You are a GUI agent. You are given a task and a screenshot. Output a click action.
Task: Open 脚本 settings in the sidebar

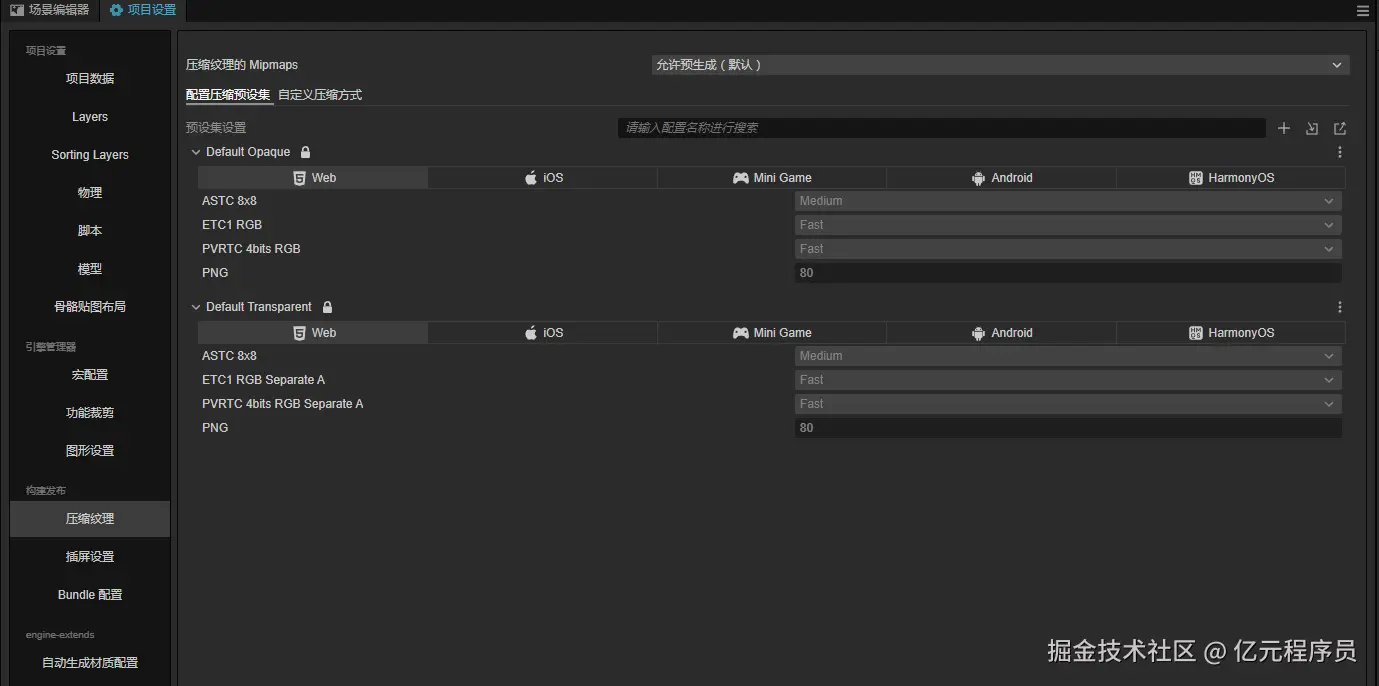pyautogui.click(x=90, y=231)
